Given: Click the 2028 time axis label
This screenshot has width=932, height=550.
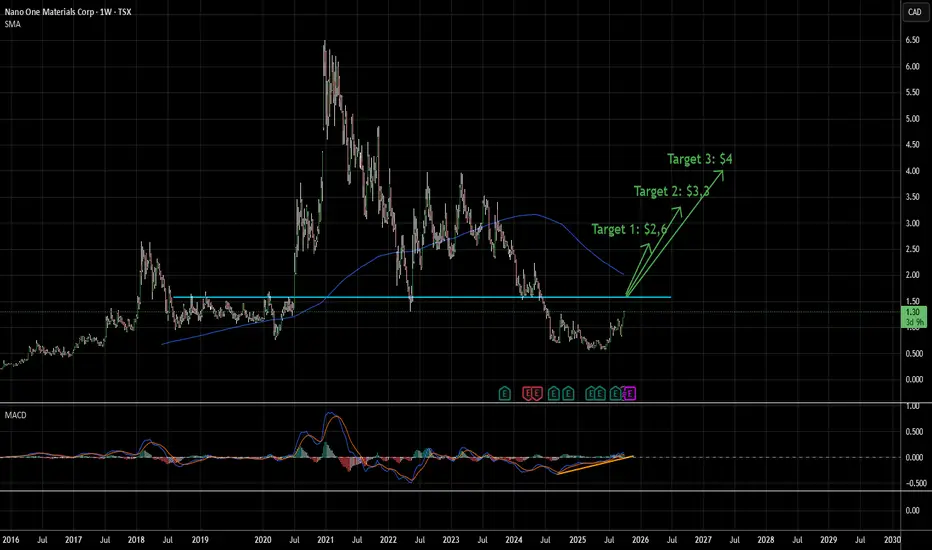Looking at the screenshot, I should point(766,540).
